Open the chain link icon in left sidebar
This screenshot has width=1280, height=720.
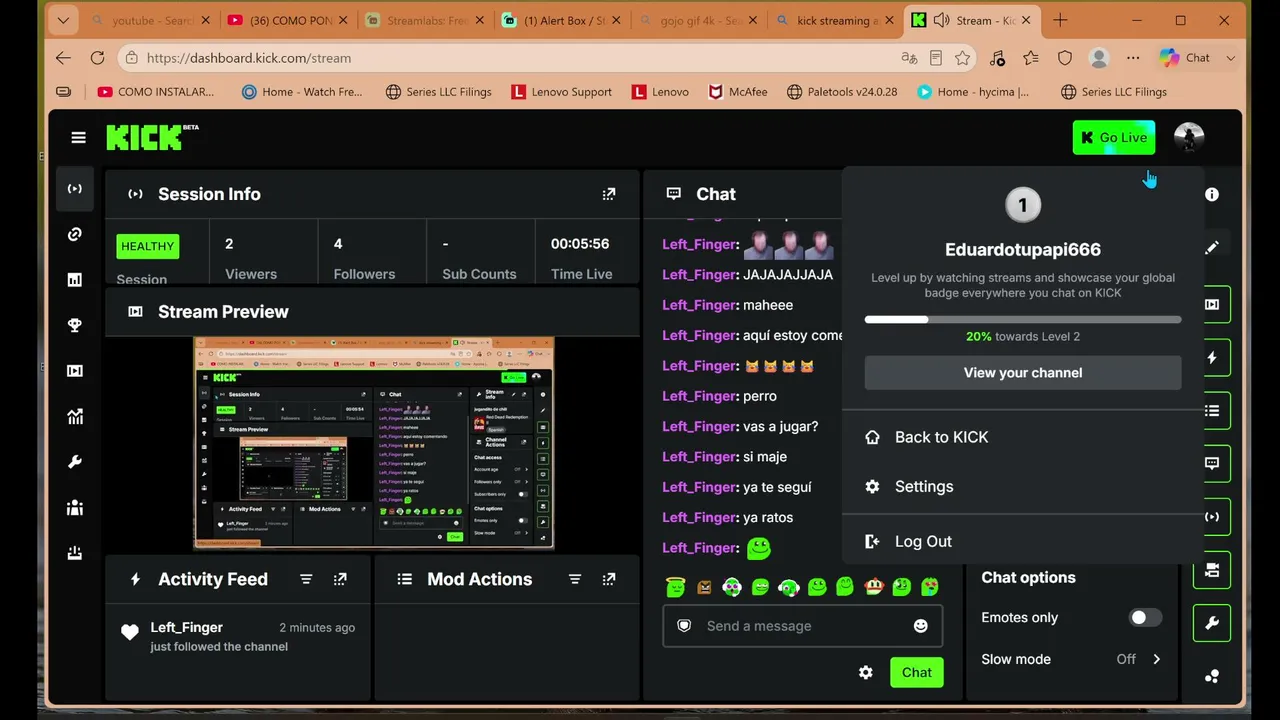pos(75,234)
